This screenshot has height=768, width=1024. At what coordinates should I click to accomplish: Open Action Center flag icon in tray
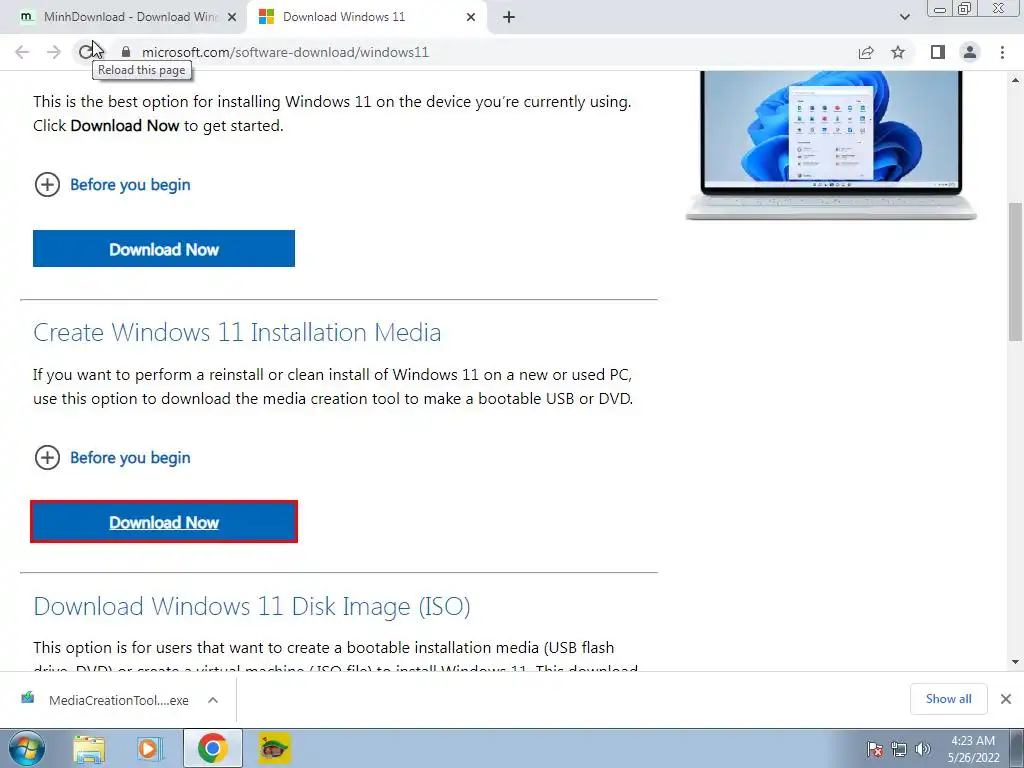click(x=875, y=748)
